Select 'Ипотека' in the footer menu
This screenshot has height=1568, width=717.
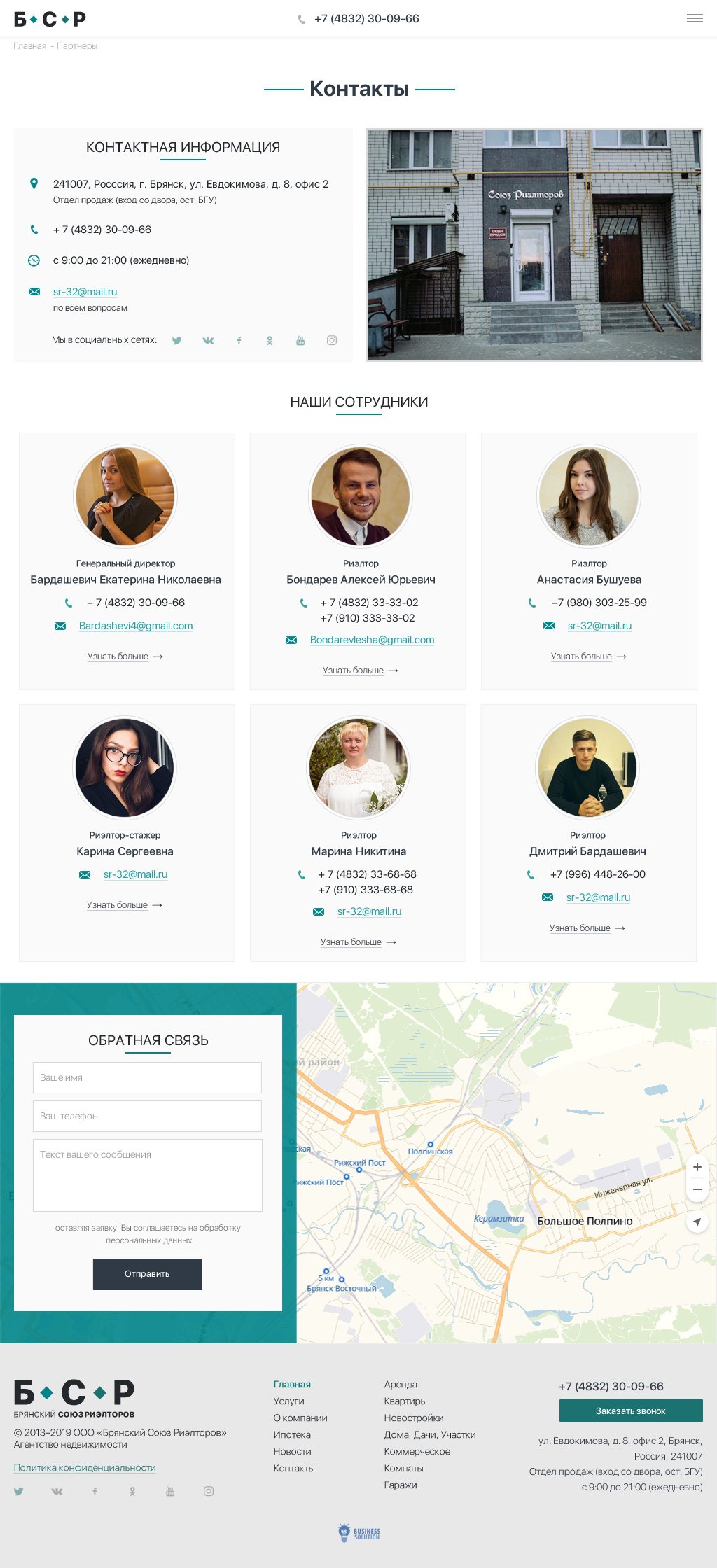tap(292, 1434)
